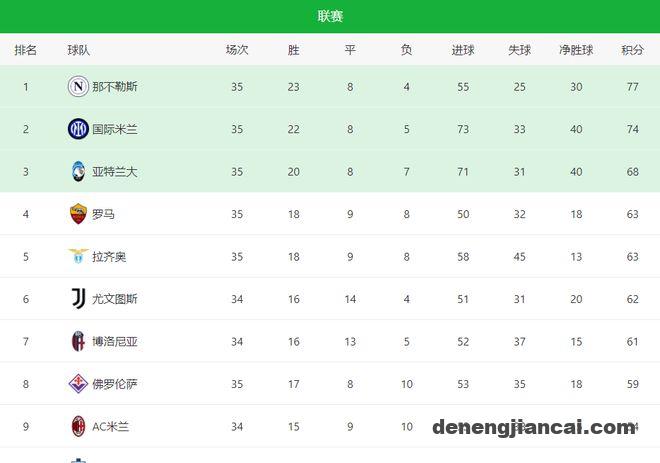The image size is (660, 463).
Task: Click the Lazio eagle crest icon
Action: pos(78,256)
